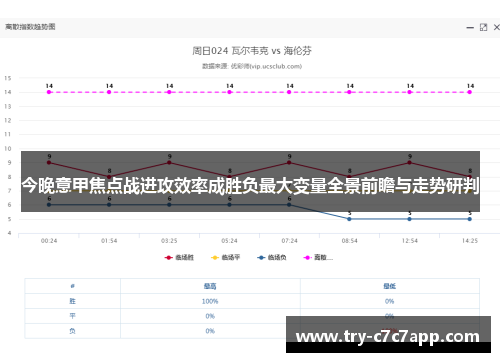Click the 胜 row label

tap(72, 301)
